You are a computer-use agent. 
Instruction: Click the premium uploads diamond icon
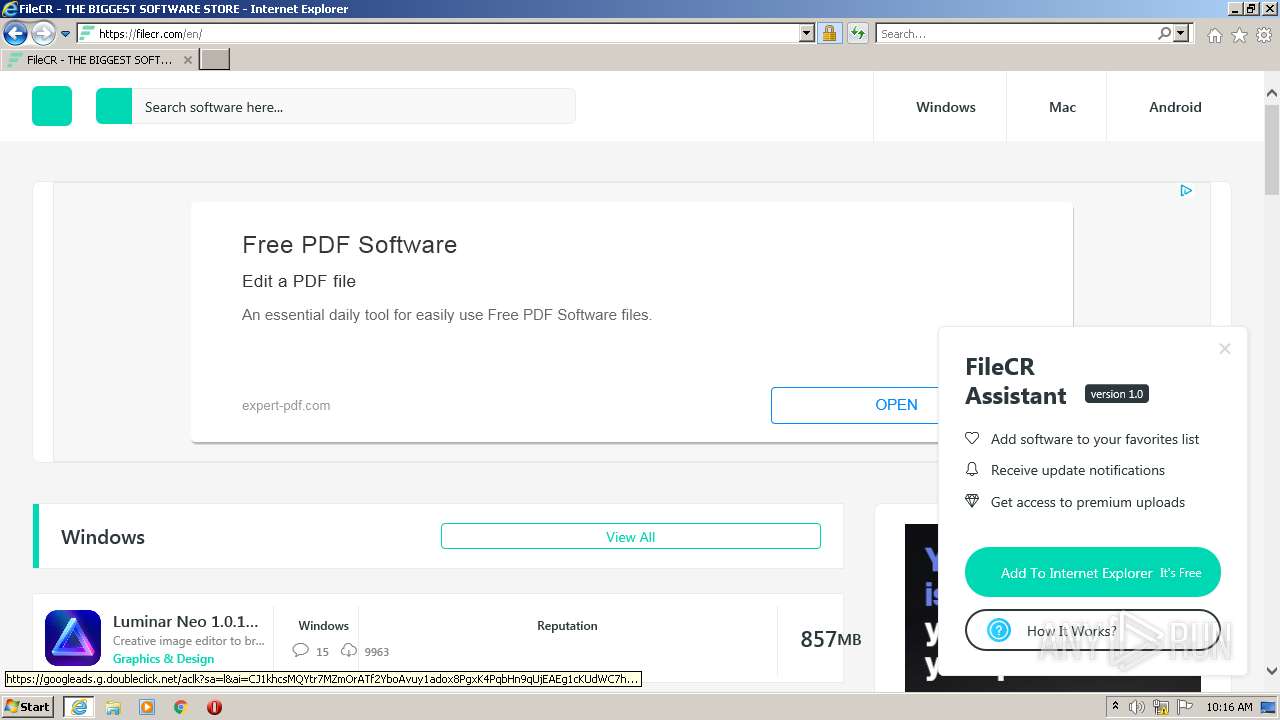point(972,501)
